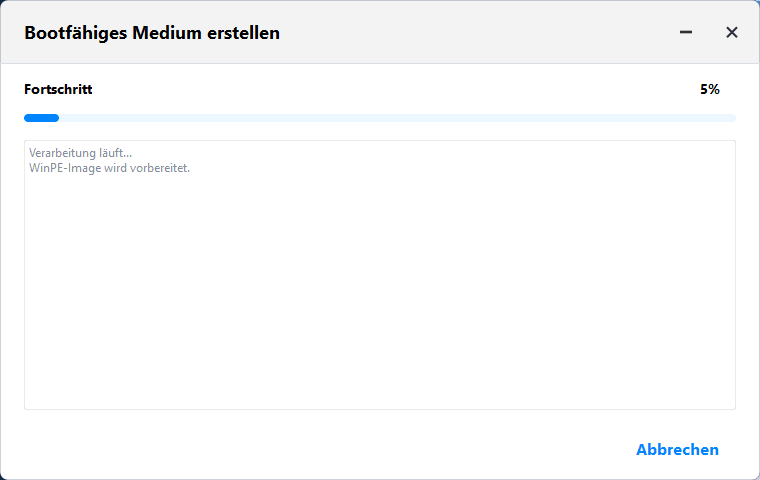This screenshot has height=480, width=760.
Task: Select the "Verarbeitung läuft..." log line
Action: (x=80, y=153)
